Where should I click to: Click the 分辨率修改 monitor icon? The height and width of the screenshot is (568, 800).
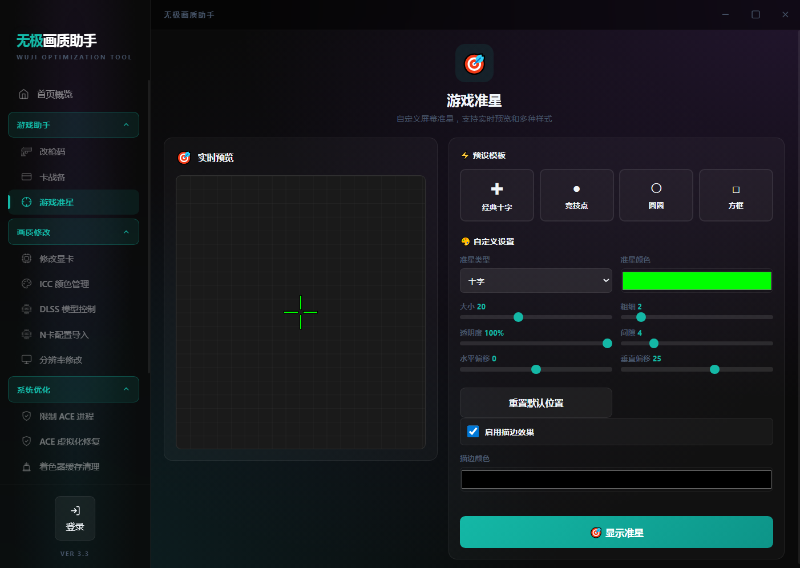[x=27, y=359]
